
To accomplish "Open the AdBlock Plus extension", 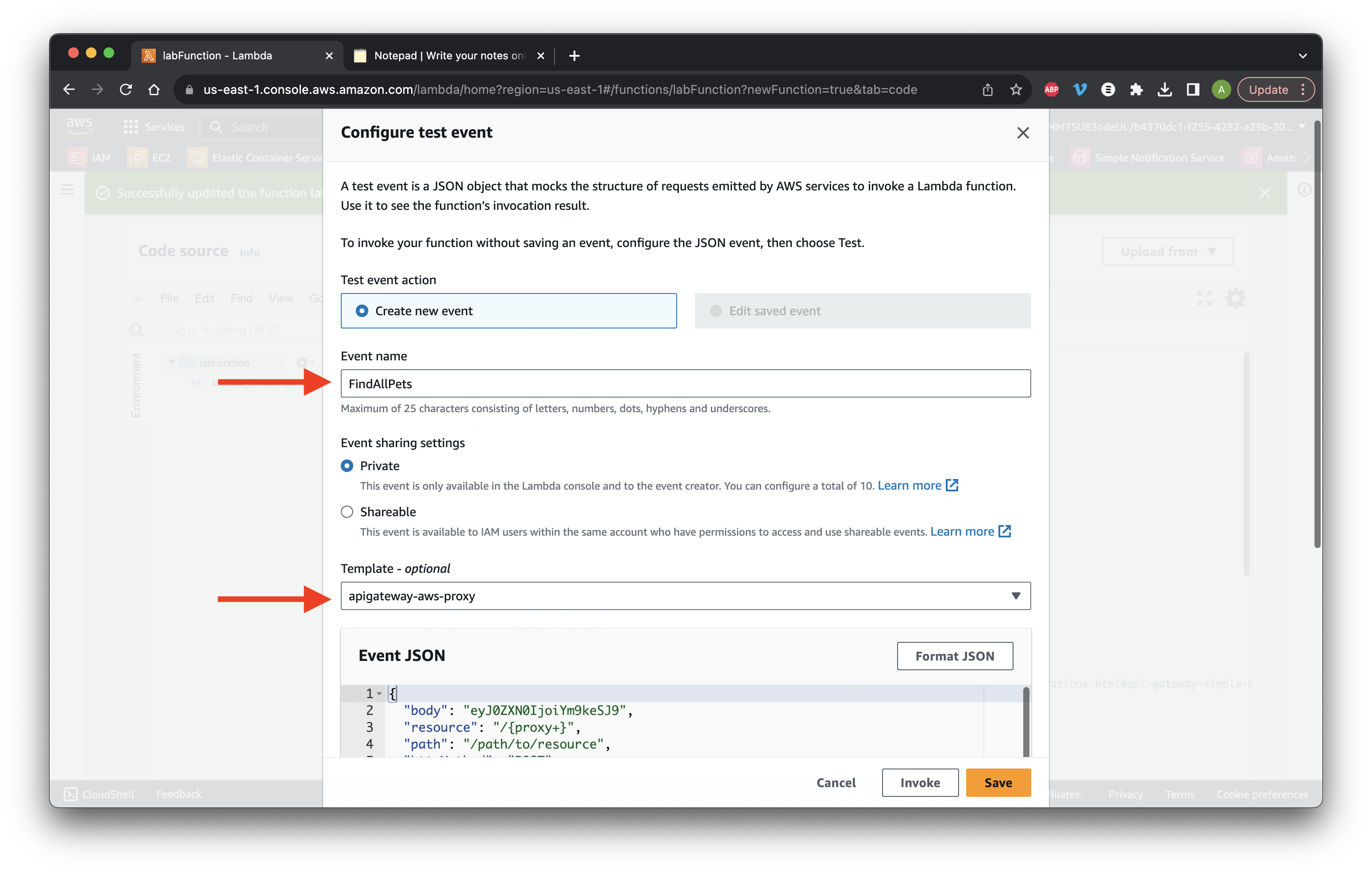I will click(x=1051, y=89).
